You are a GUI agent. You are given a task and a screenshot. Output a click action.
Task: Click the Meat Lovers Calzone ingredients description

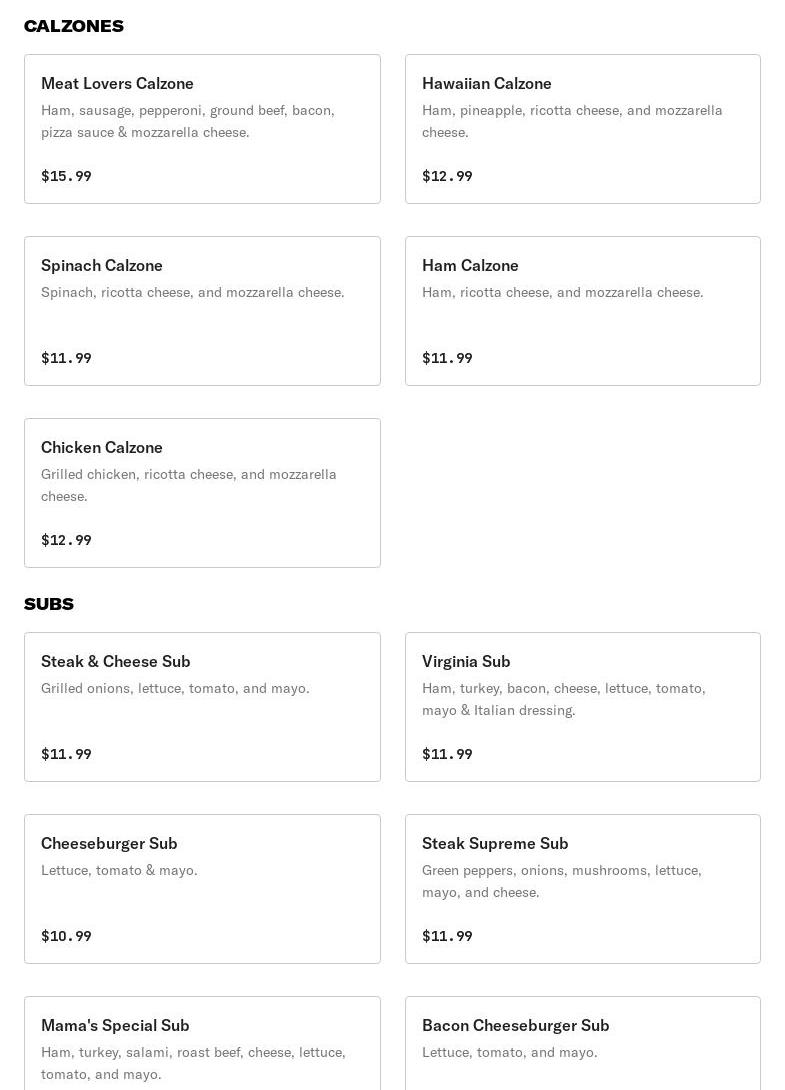[x=188, y=121]
